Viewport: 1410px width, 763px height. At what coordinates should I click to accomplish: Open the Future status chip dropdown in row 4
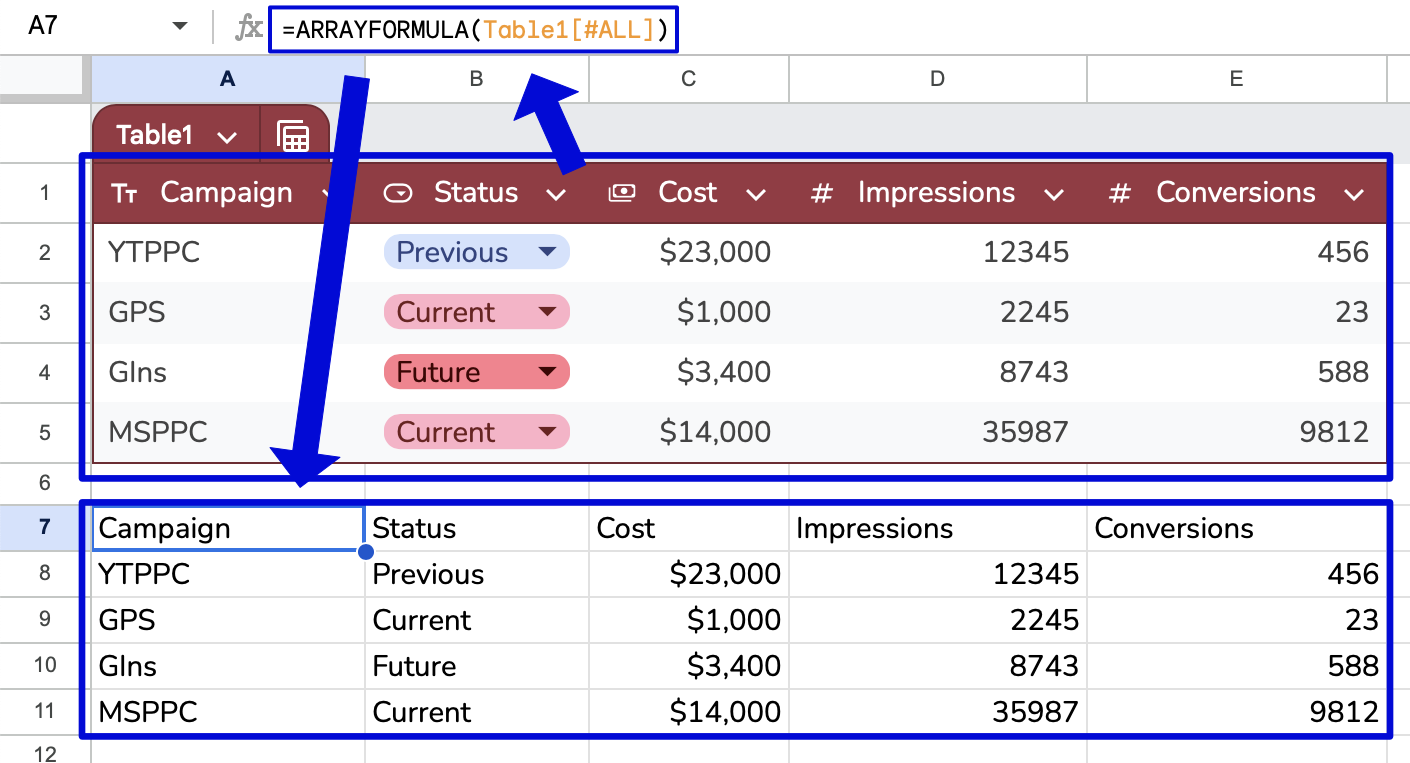click(x=549, y=371)
